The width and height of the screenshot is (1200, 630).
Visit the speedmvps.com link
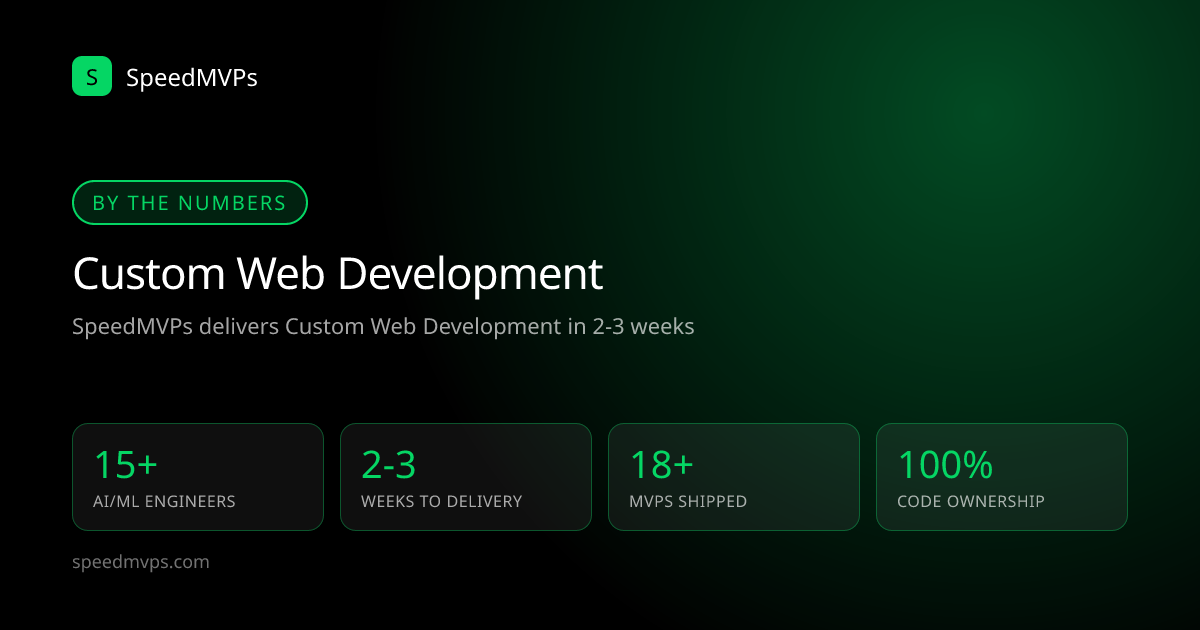[x=141, y=562]
